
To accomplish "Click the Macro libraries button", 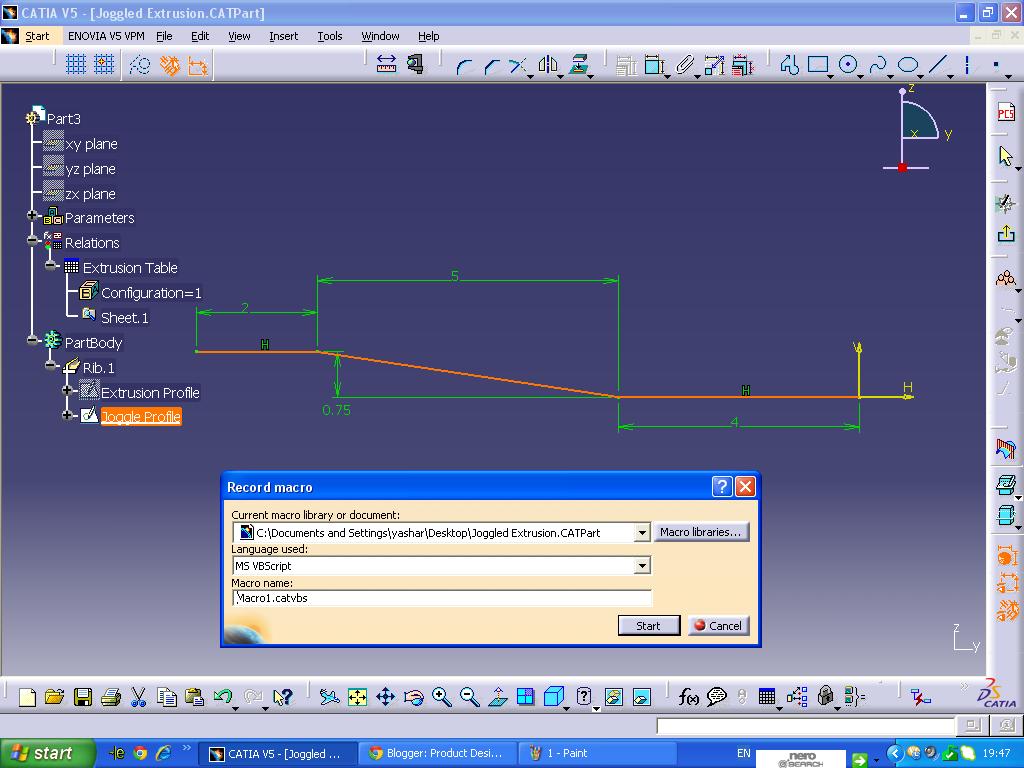I will tap(701, 532).
